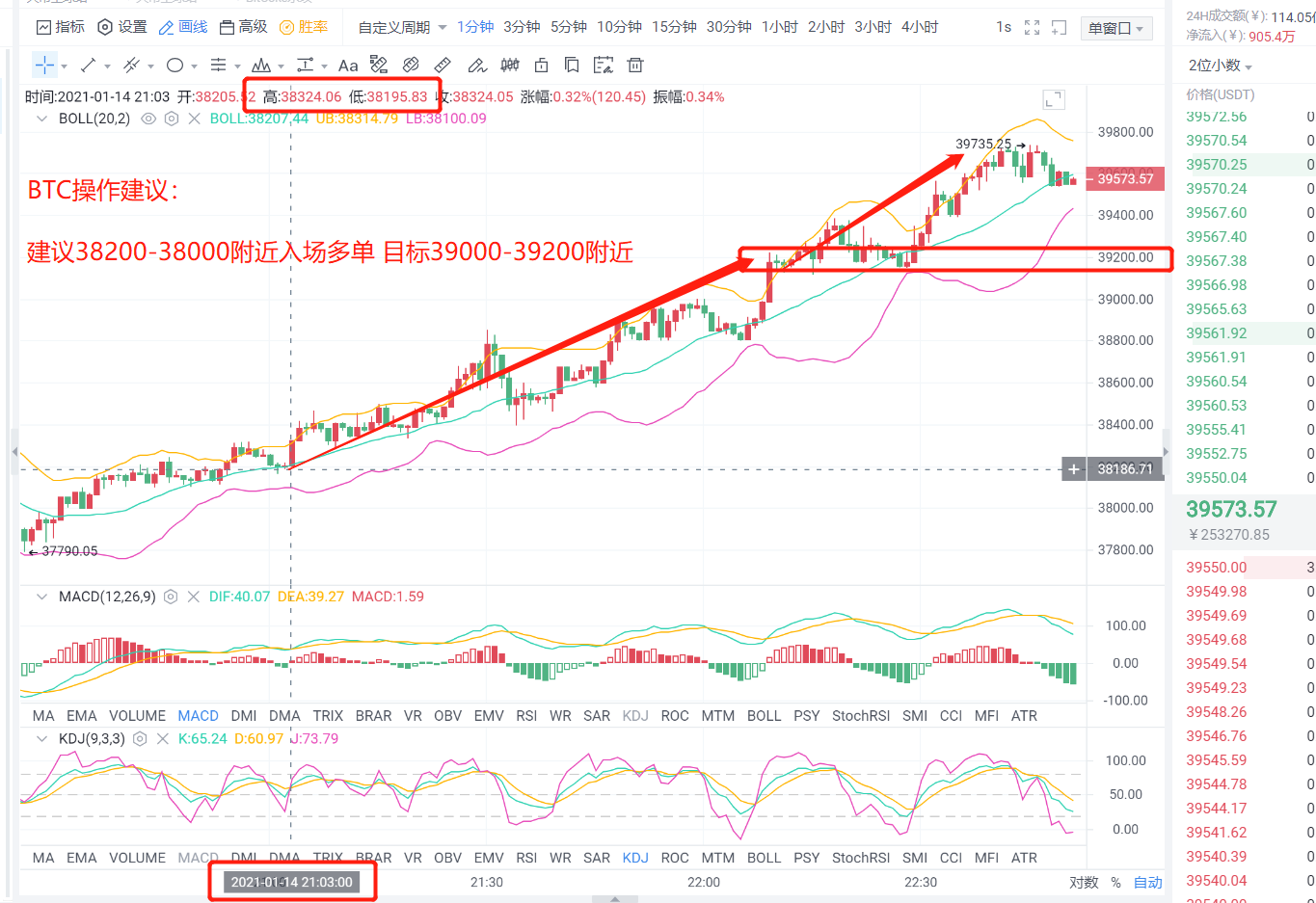Expand the main chart pane icon
Screen dimensions: 1316x903
pyautogui.click(x=1054, y=99)
